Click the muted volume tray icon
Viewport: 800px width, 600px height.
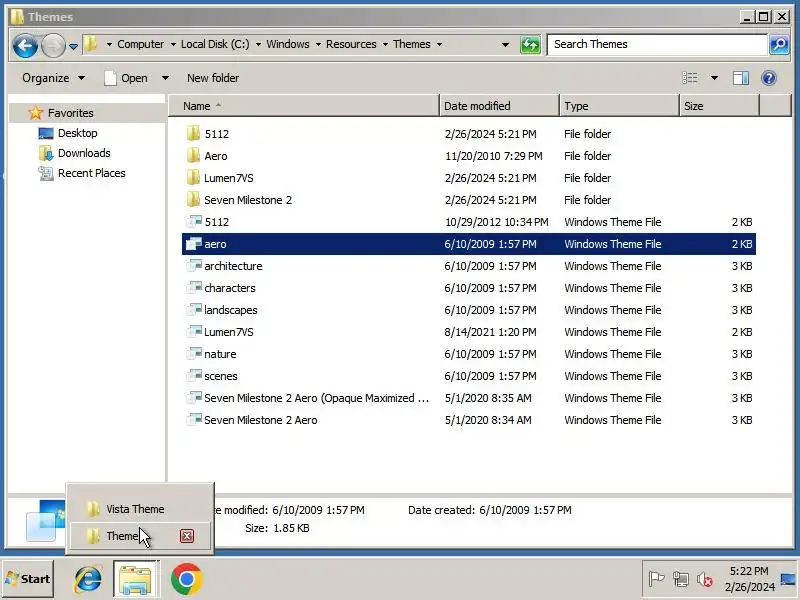point(705,579)
